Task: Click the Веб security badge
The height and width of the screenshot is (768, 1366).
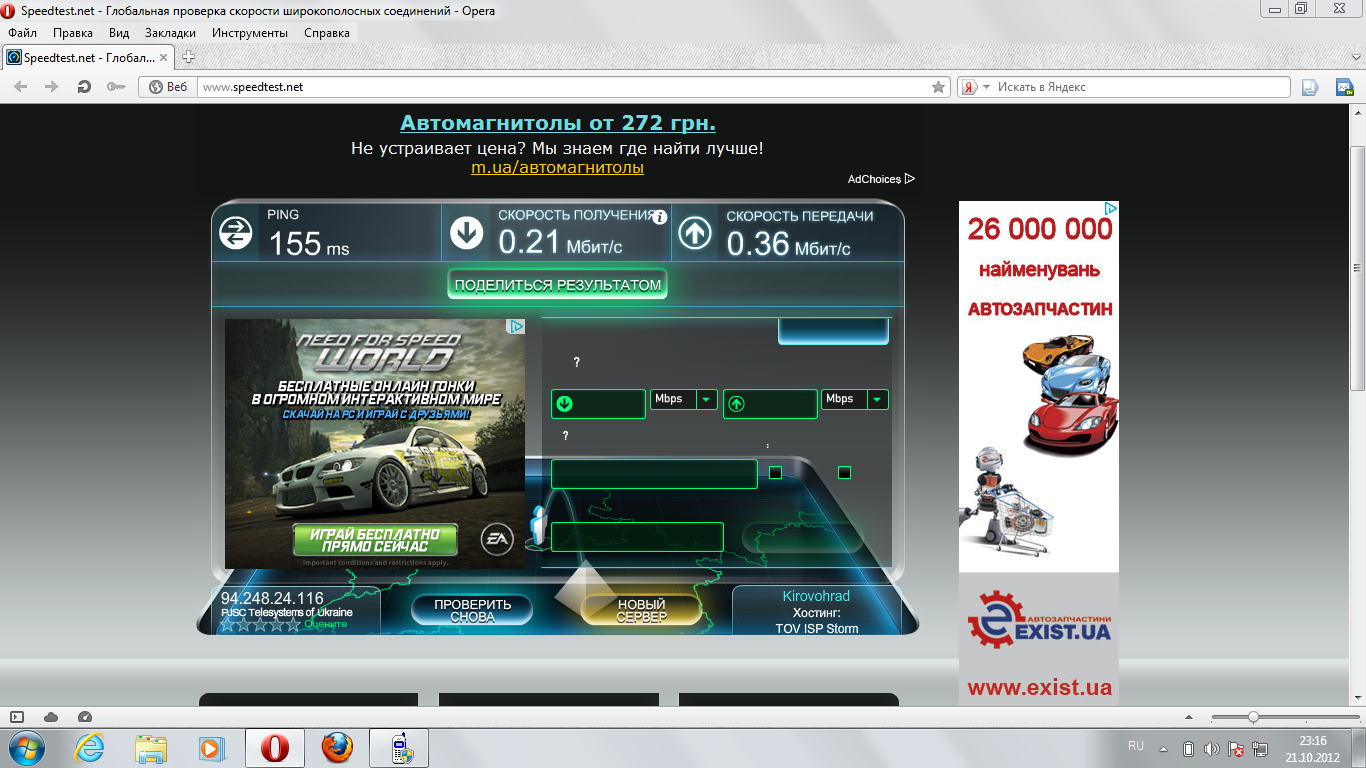Action: 168,87
